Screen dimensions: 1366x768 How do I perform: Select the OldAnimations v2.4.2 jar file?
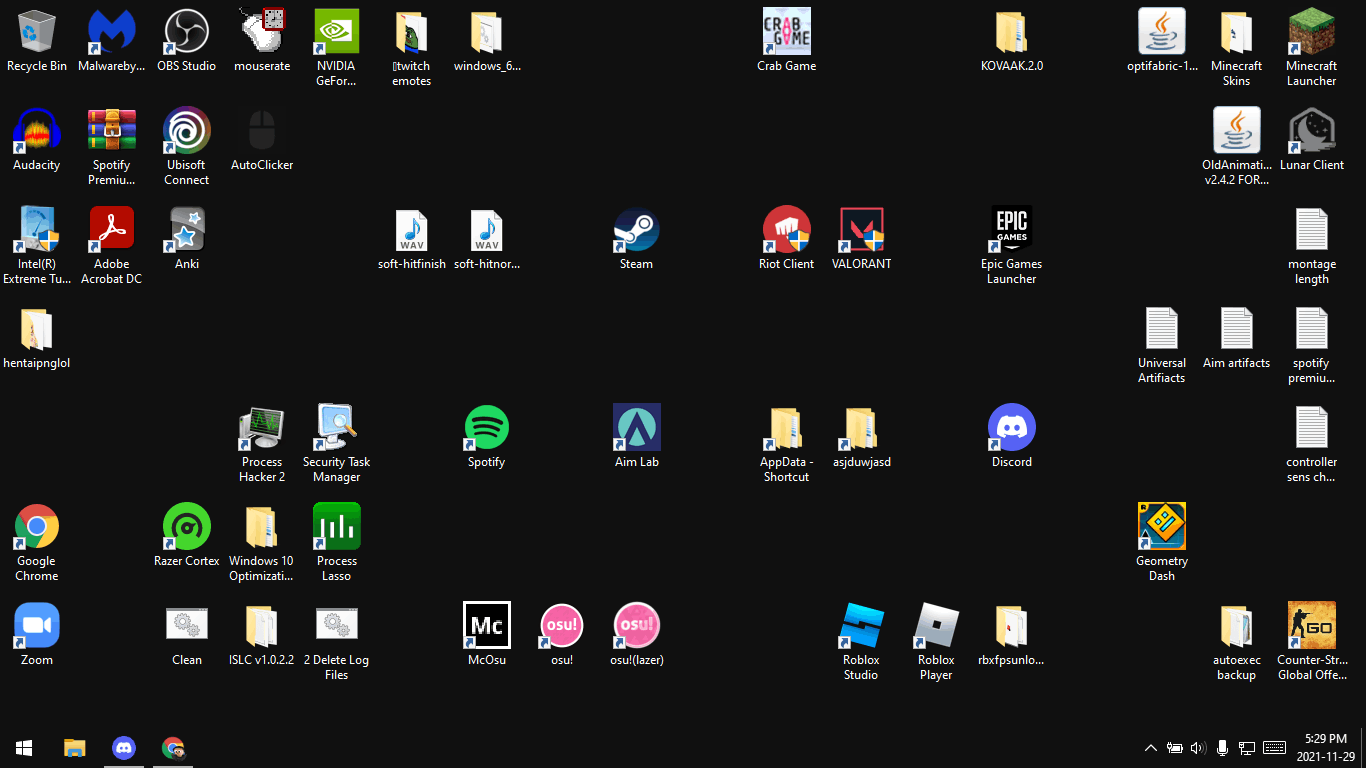tap(1237, 131)
